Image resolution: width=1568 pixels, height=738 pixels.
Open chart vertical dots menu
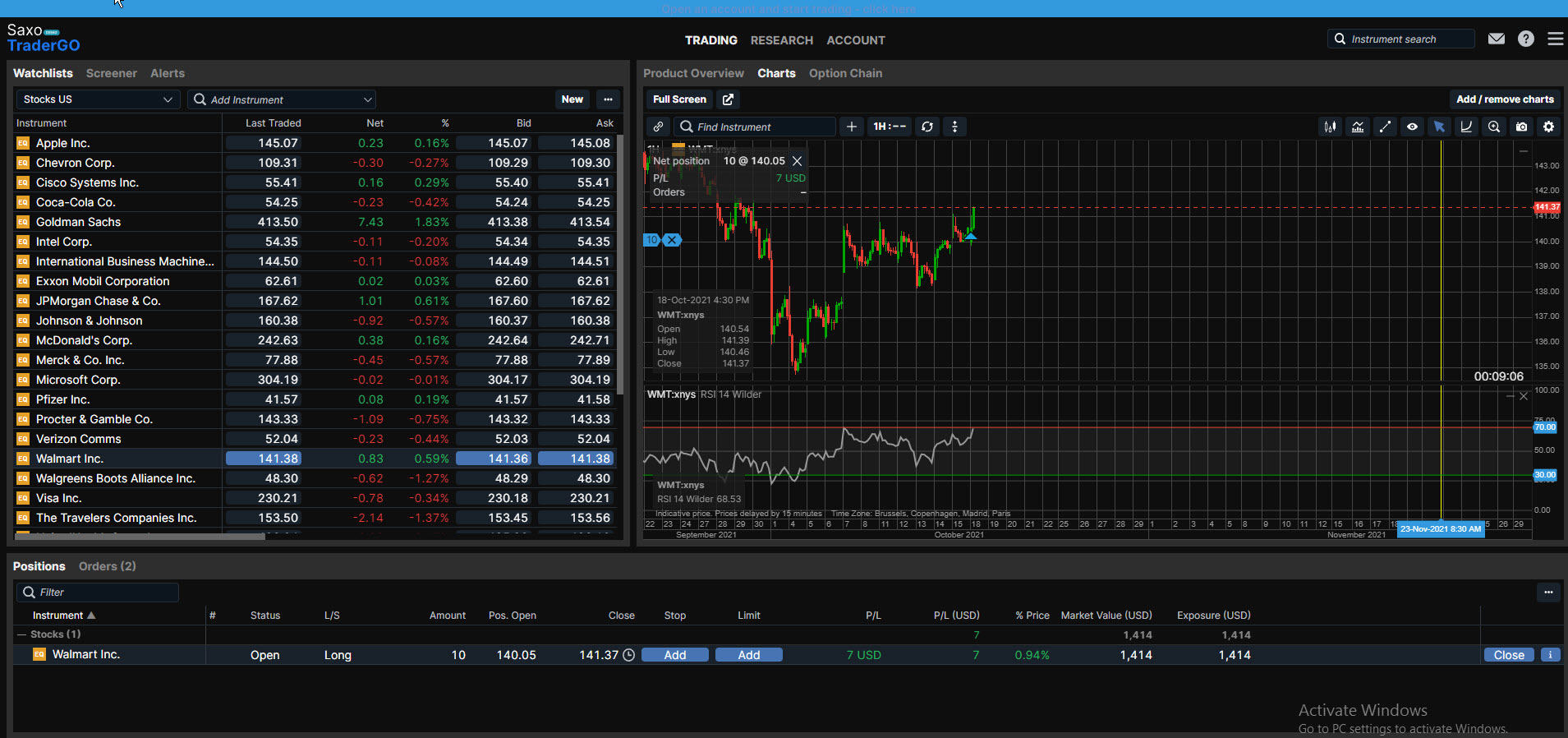tap(954, 127)
